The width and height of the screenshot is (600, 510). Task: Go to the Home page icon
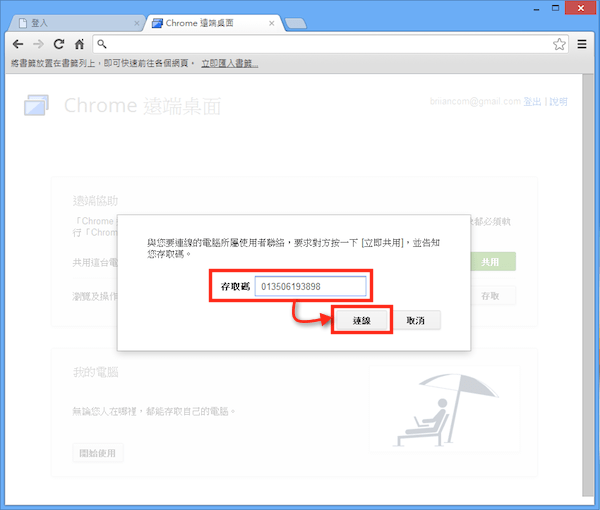[79, 44]
